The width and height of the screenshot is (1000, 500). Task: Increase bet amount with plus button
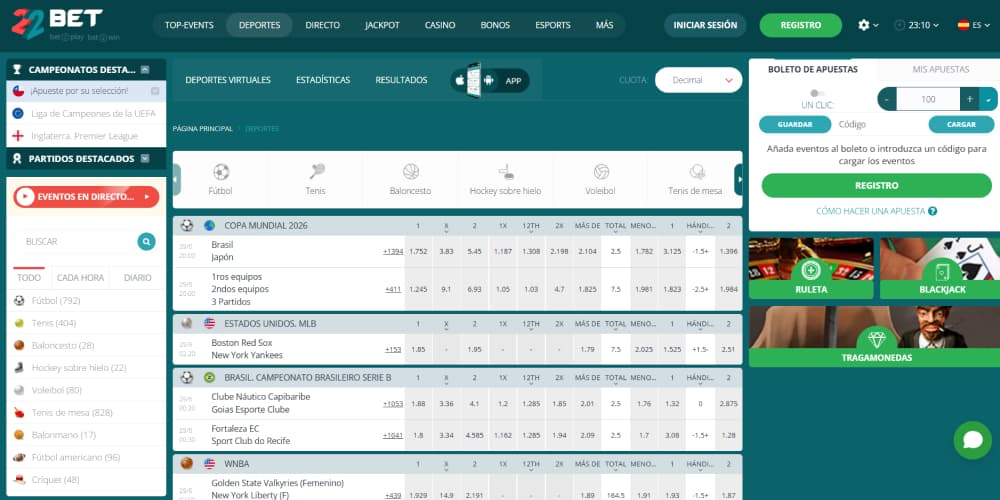(969, 99)
